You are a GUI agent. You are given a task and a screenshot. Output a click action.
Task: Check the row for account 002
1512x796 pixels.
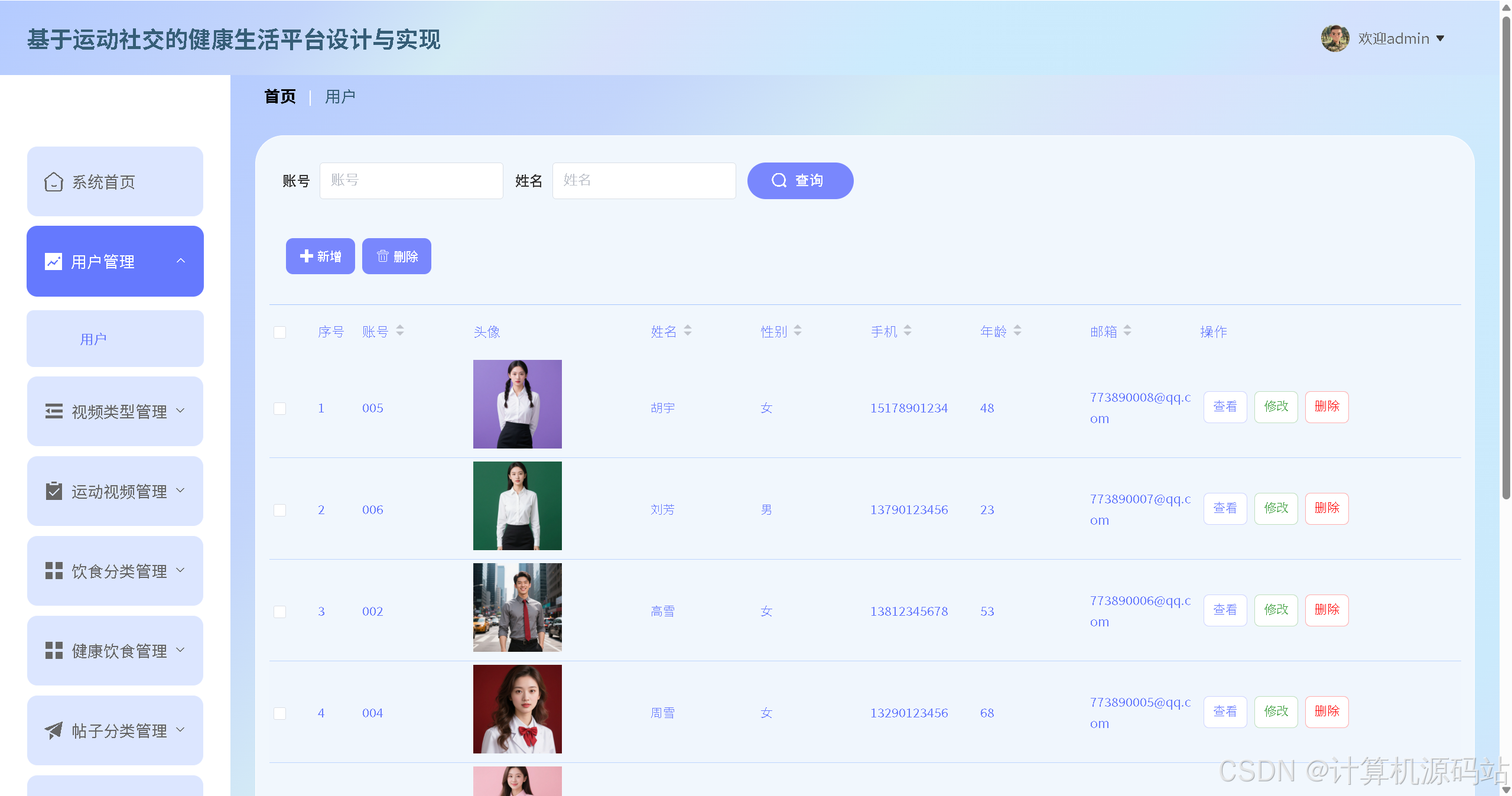click(280, 612)
